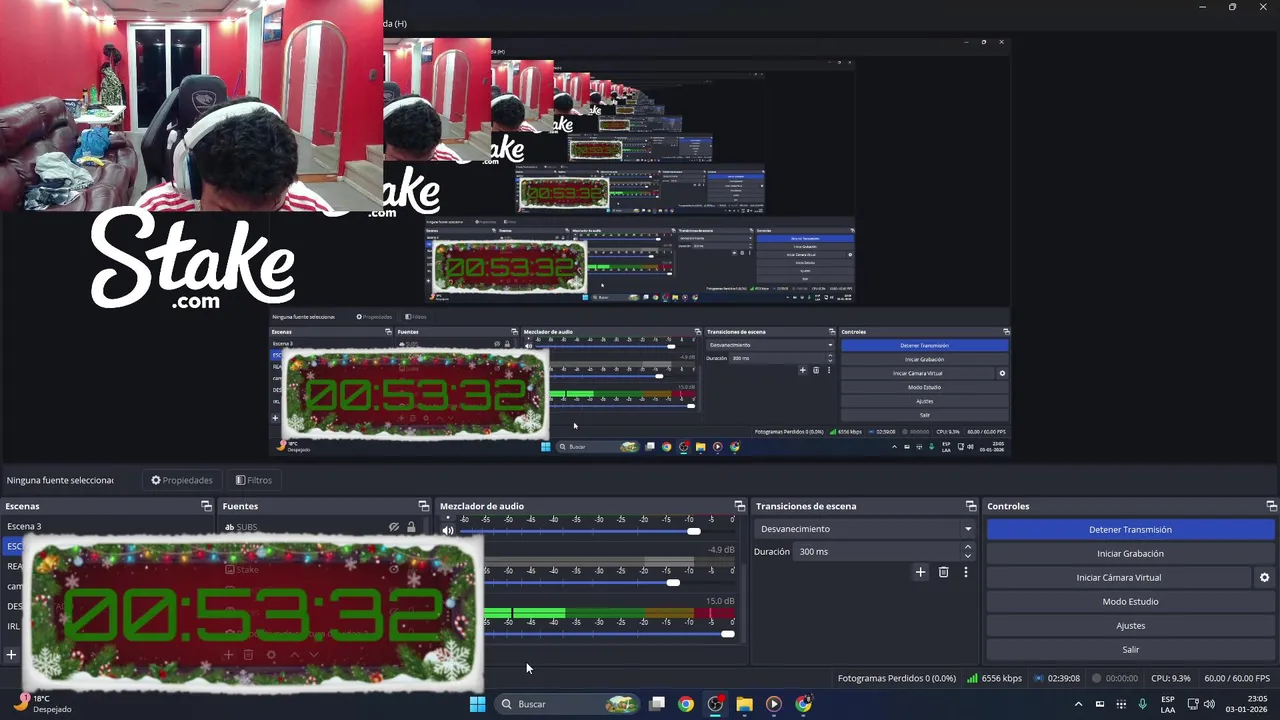Click the Buscar taskbar search box
The width and height of the screenshot is (1280, 720).
pos(566,704)
